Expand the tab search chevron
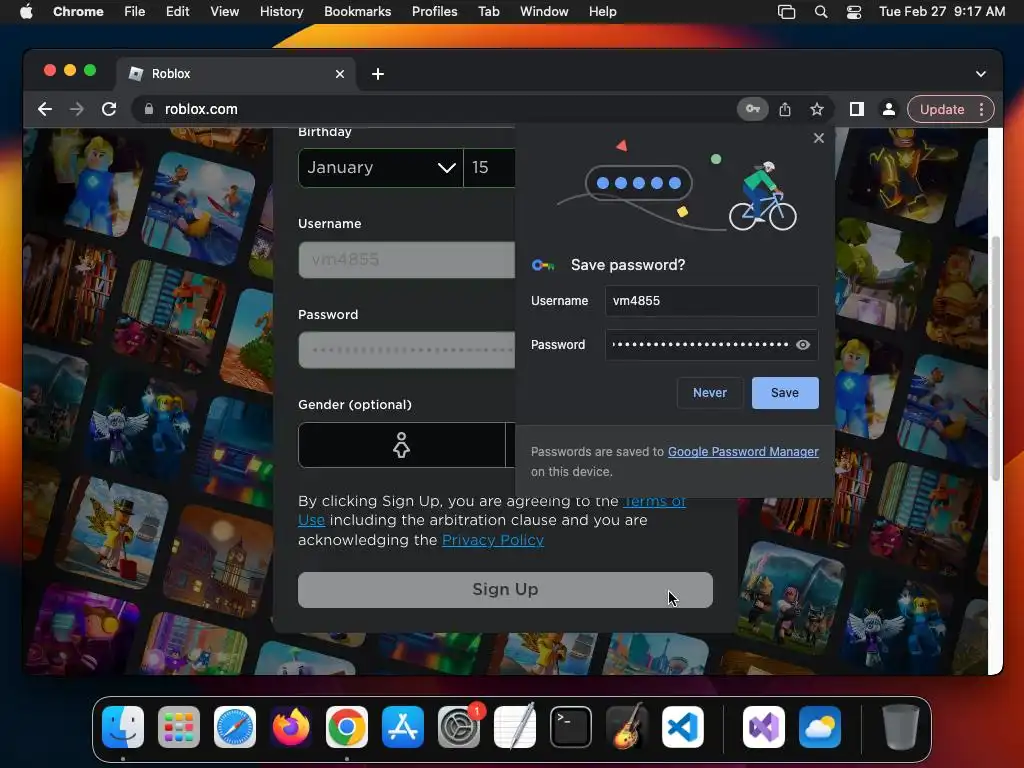 (x=980, y=74)
